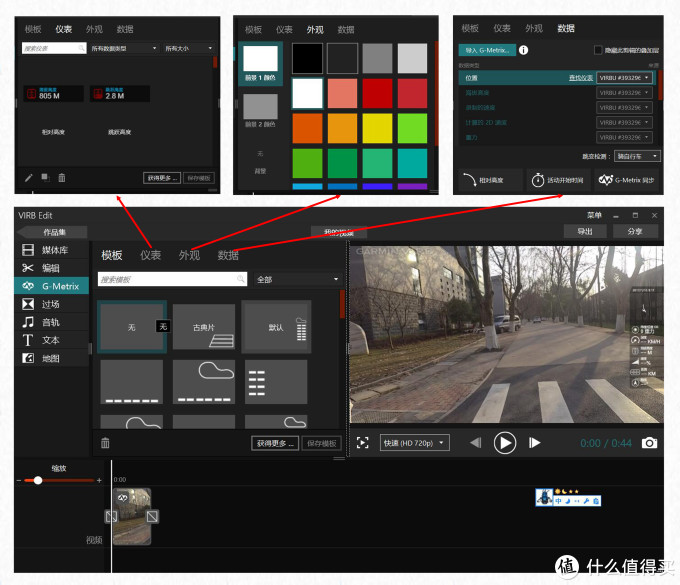The height and width of the screenshot is (585, 680).
Task: Click the info icon beside 导入 G-Metrix
Action: click(523, 50)
